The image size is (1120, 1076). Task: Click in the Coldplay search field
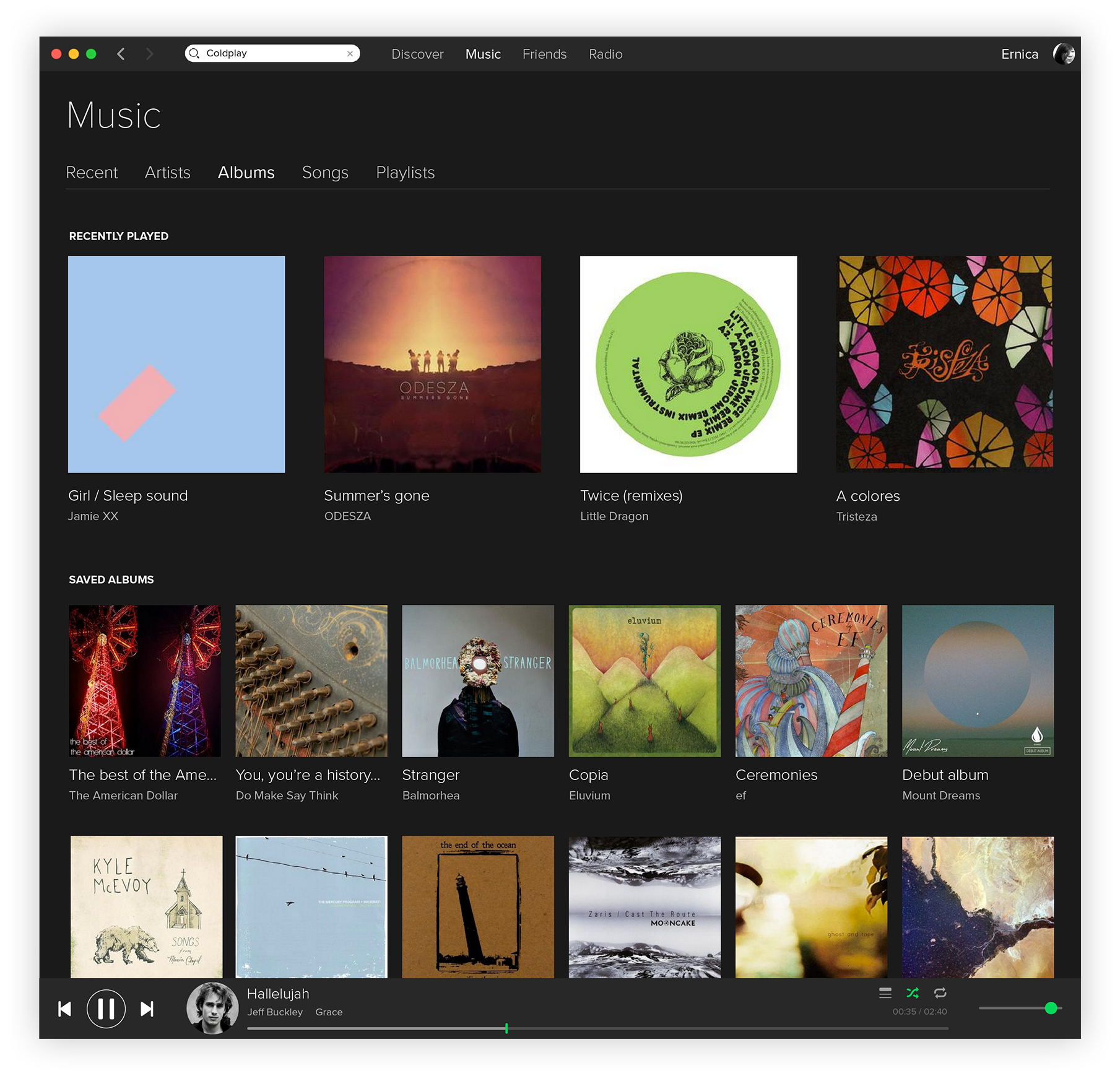272,54
